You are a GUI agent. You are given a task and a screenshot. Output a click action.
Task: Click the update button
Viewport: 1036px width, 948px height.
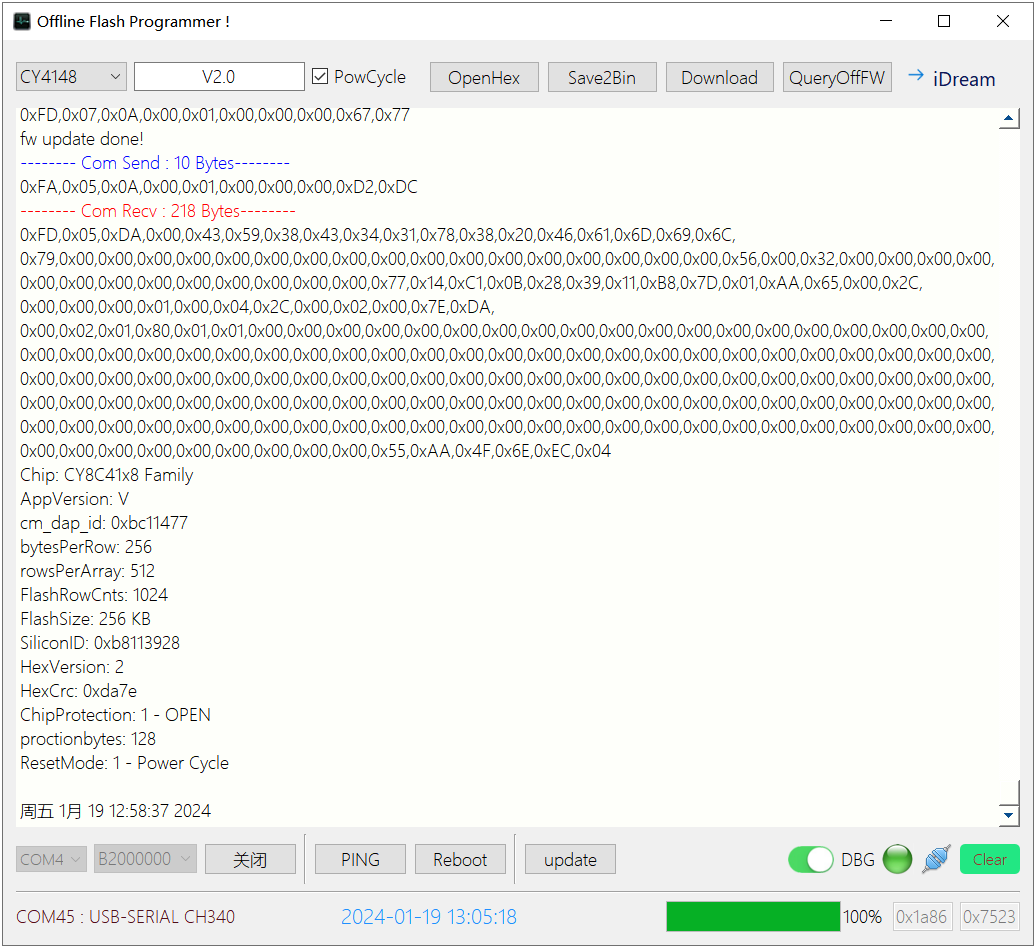point(570,859)
